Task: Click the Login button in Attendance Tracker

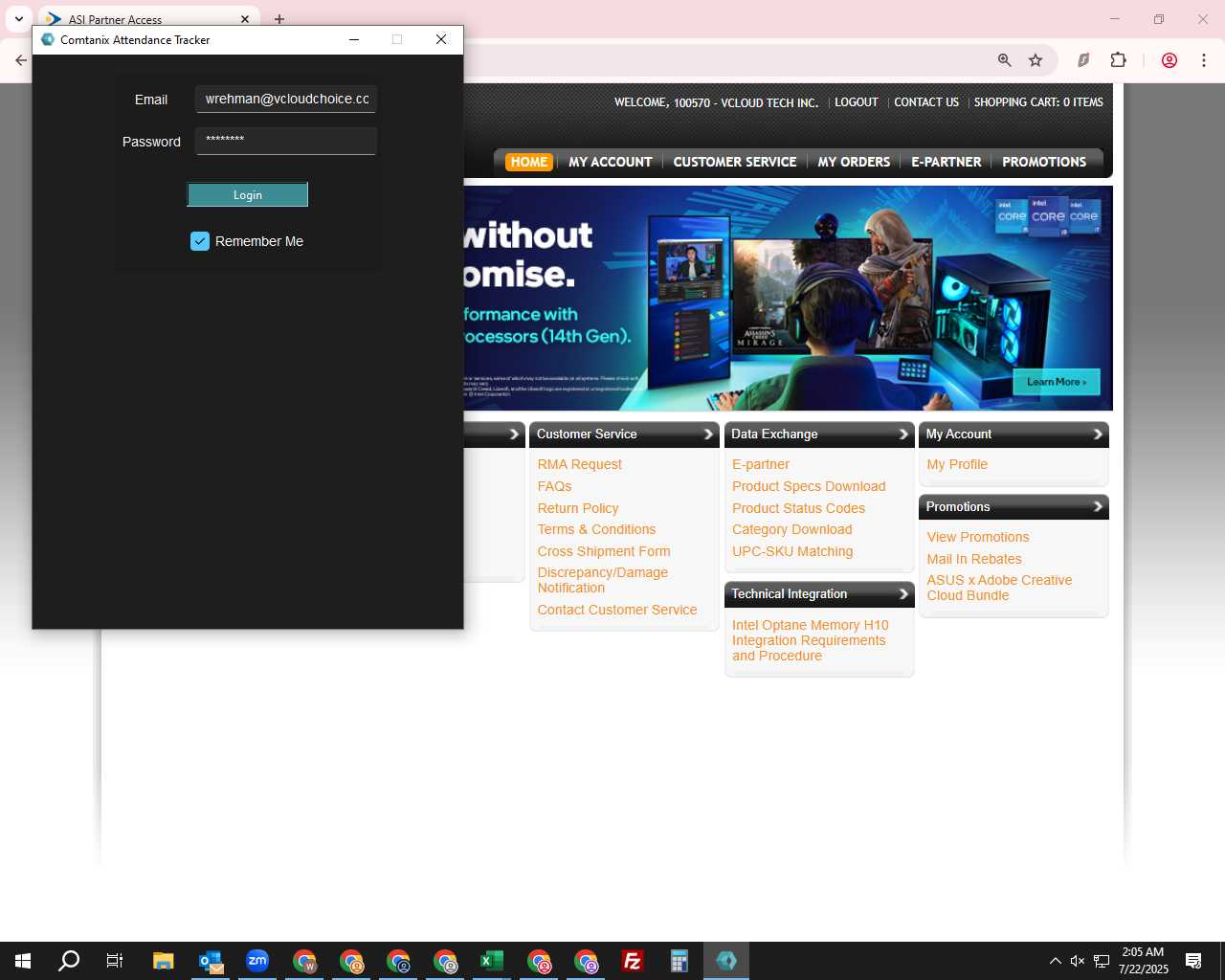Action: [247, 195]
